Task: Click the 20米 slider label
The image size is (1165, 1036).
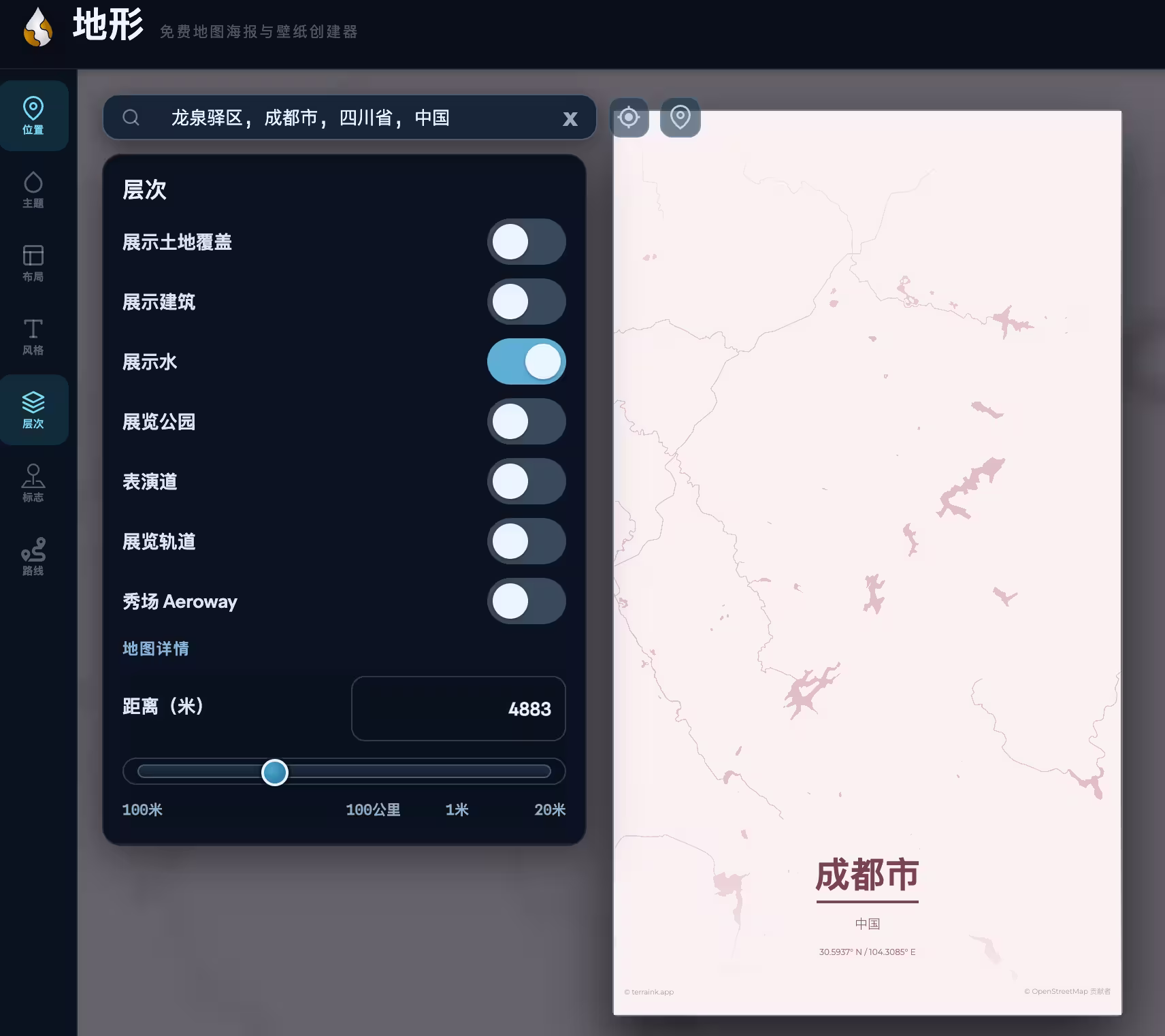Action: click(550, 809)
